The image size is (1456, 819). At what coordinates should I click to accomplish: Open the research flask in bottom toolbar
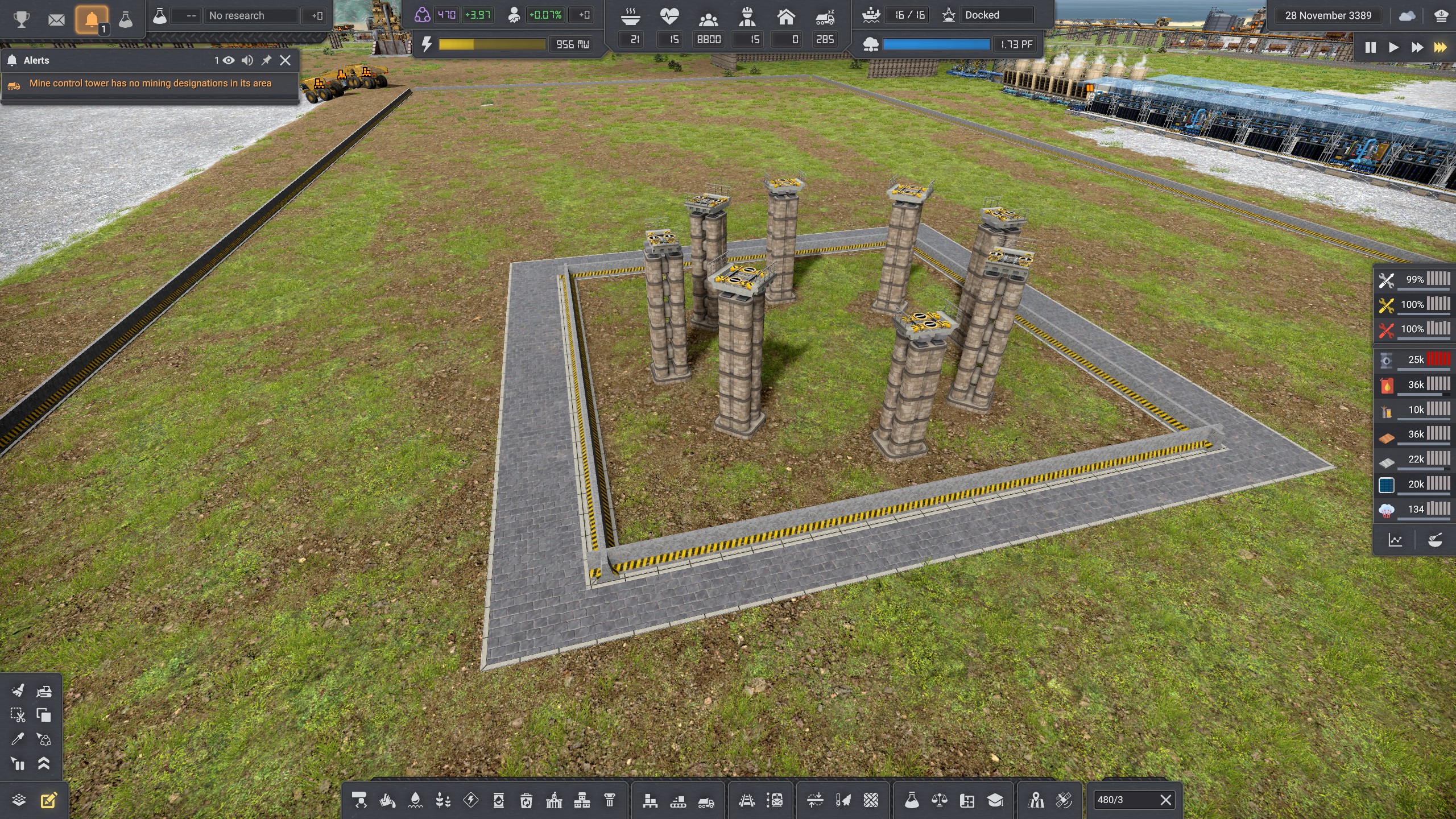point(912,801)
